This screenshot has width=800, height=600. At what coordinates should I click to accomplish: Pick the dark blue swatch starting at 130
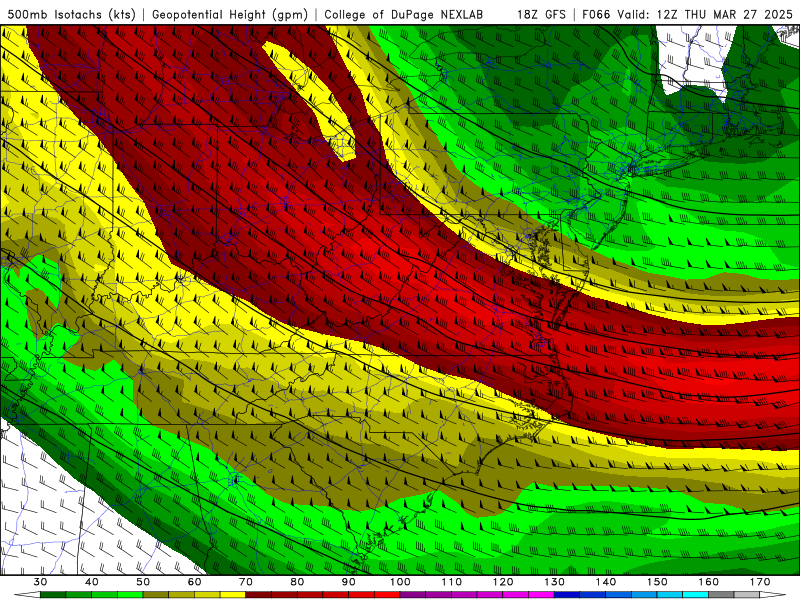(567, 595)
